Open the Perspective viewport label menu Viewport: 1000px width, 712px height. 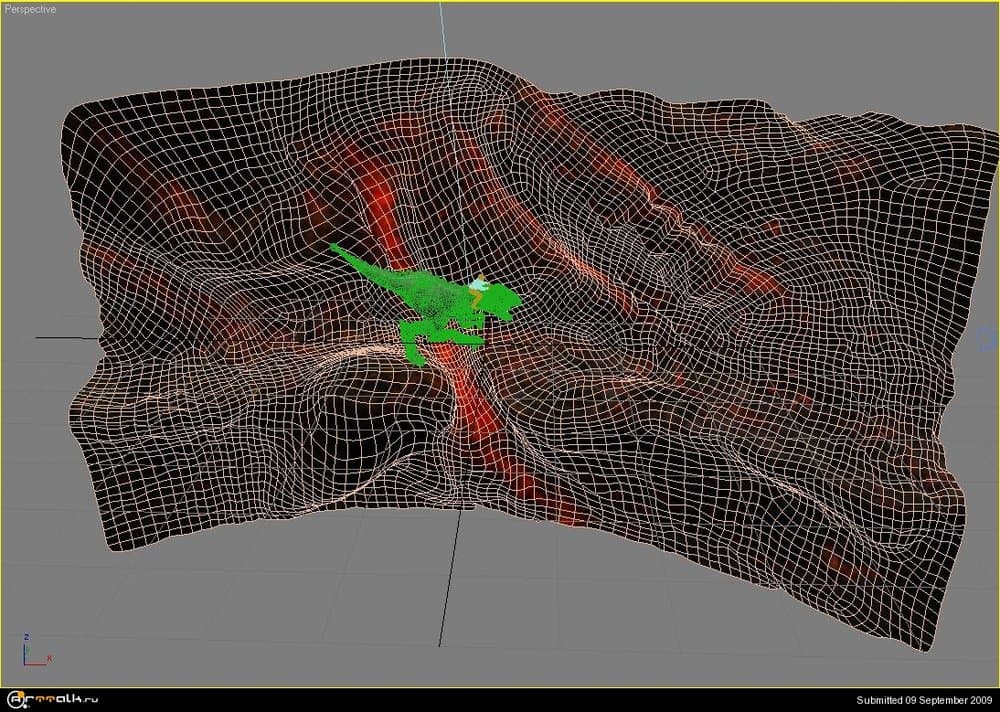[x=30, y=9]
